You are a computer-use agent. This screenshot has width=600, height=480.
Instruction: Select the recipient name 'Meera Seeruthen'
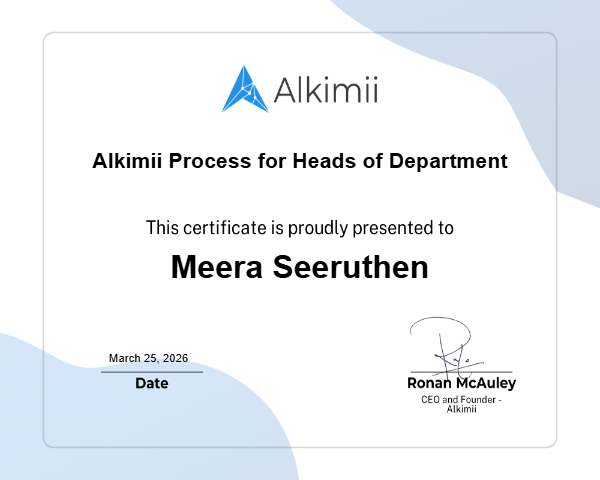pos(300,267)
